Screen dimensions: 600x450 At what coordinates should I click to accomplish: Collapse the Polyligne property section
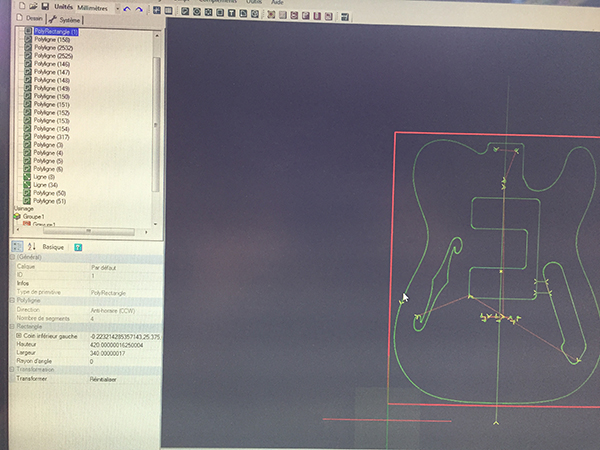coord(12,300)
